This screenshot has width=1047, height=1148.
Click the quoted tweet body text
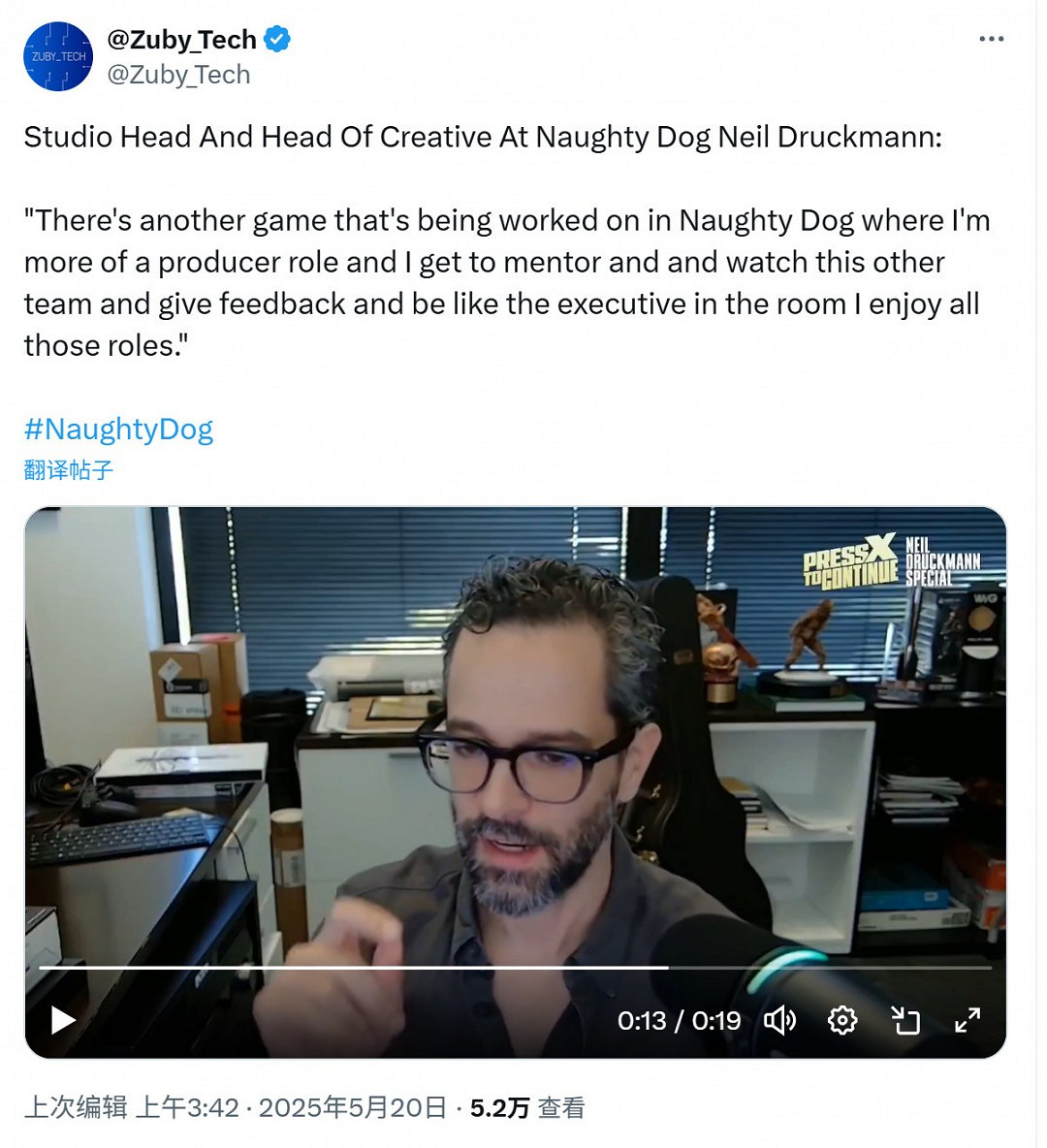pyautogui.click(x=507, y=283)
